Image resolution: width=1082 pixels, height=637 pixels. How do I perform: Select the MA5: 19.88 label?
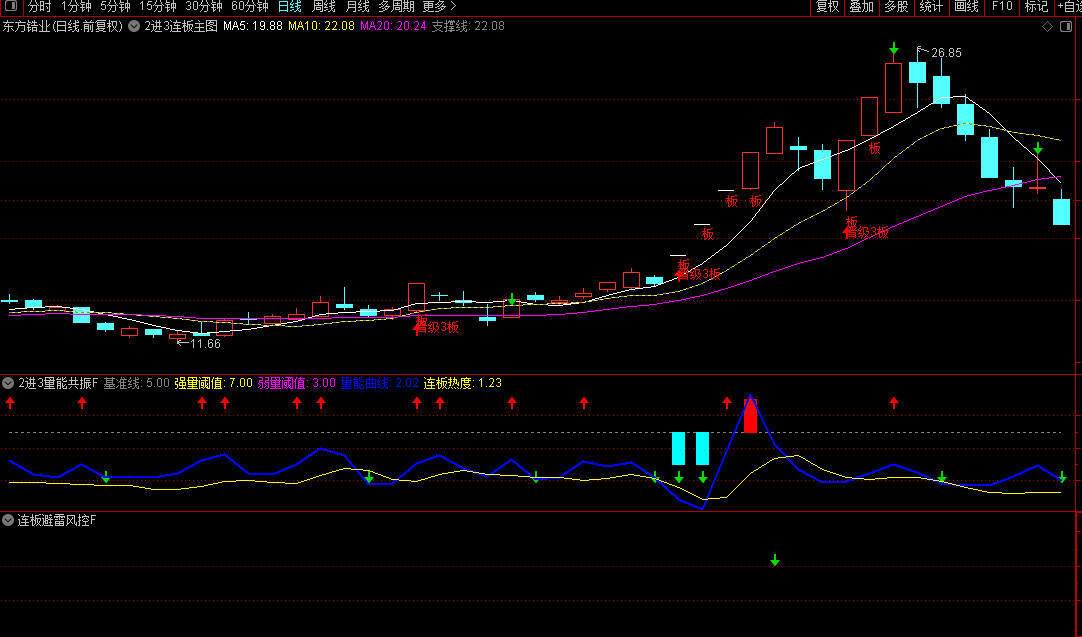tap(253, 26)
